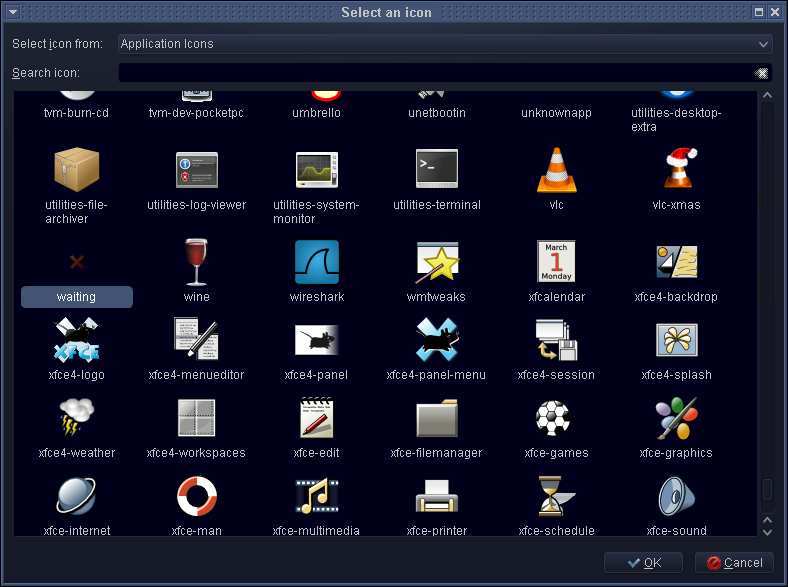Viewport: 788px width, 587px height.
Task: Click the xfcalendar icon
Action: point(556,262)
